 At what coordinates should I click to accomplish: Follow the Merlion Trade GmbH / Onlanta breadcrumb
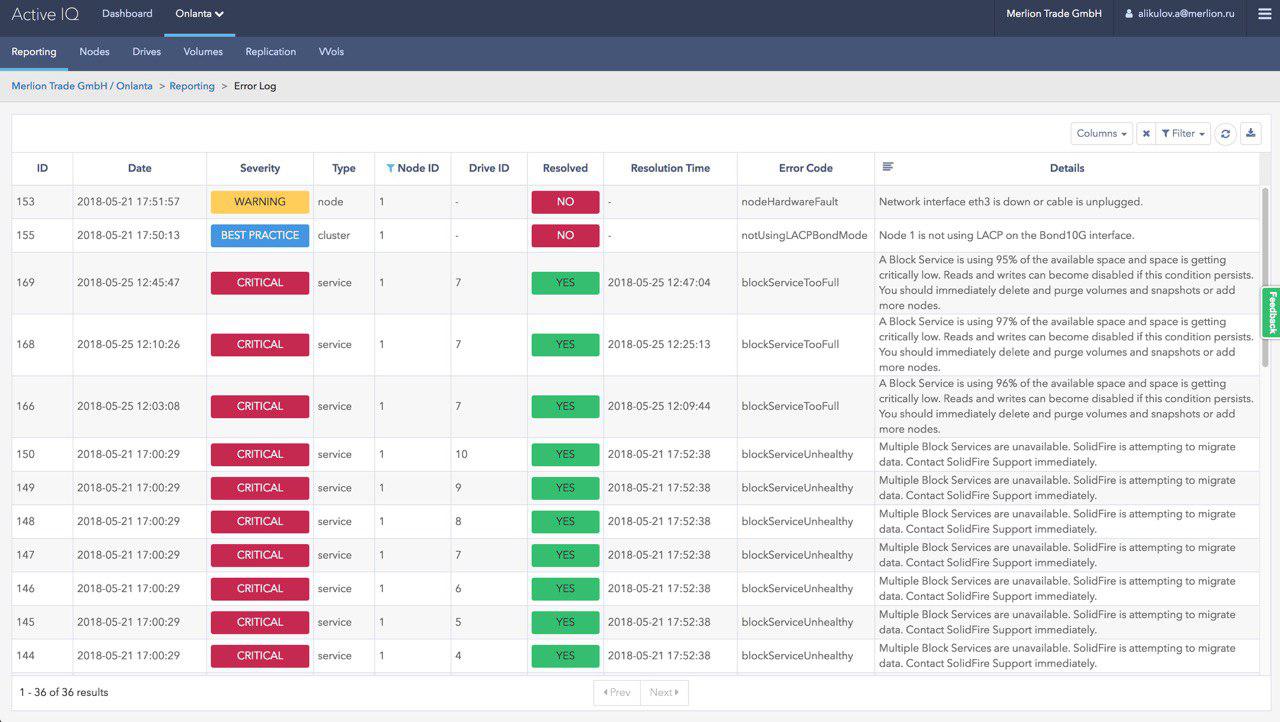82,86
